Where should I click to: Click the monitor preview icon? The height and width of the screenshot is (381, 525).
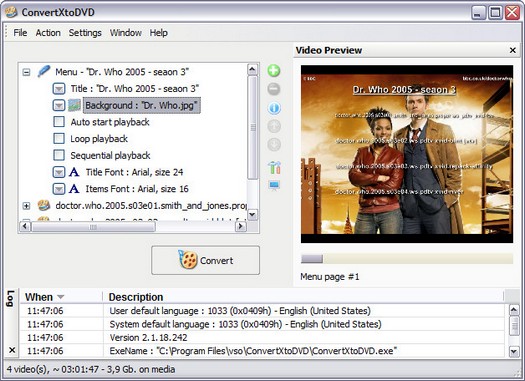(274, 185)
